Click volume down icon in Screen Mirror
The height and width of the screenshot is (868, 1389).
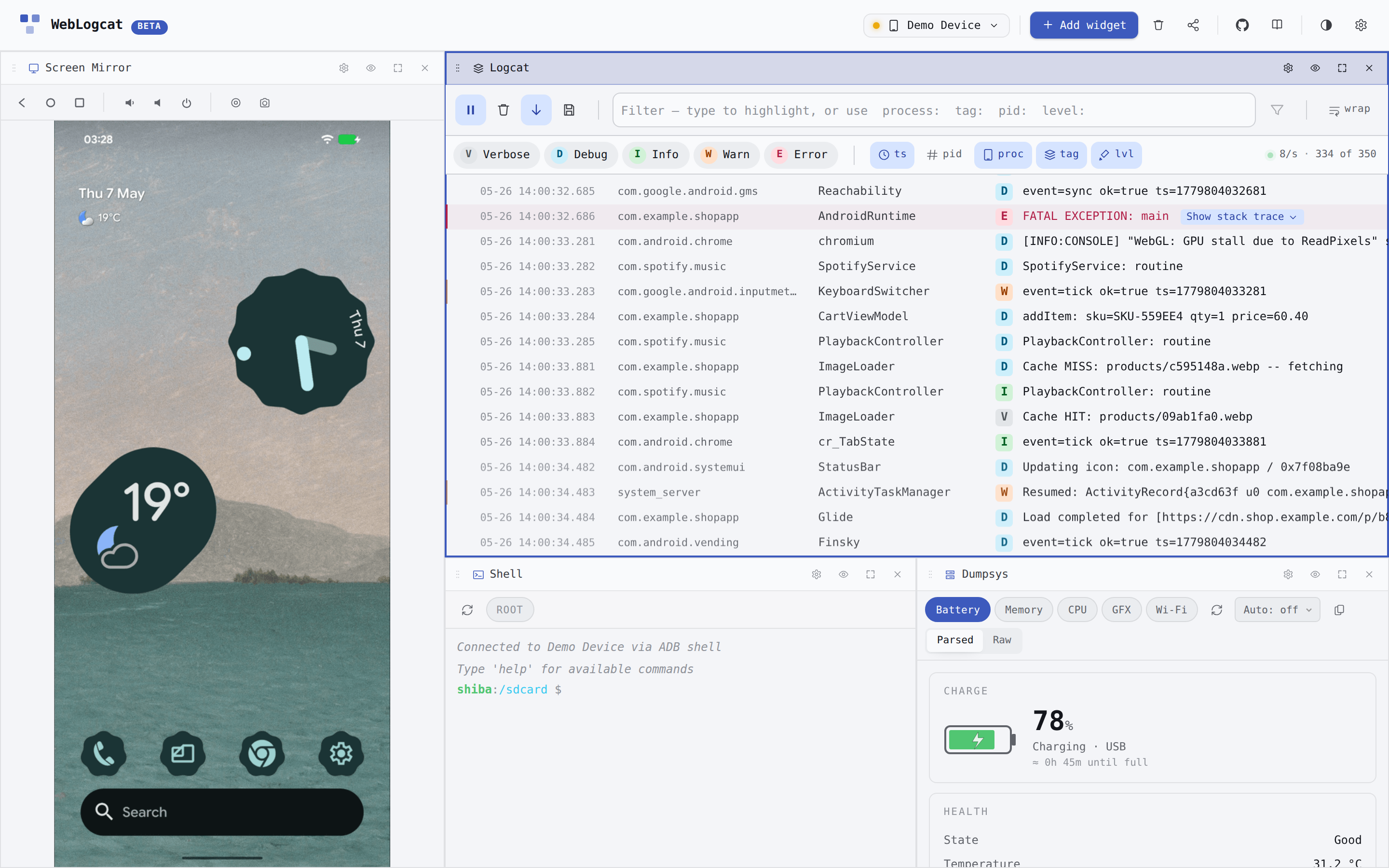(158, 103)
